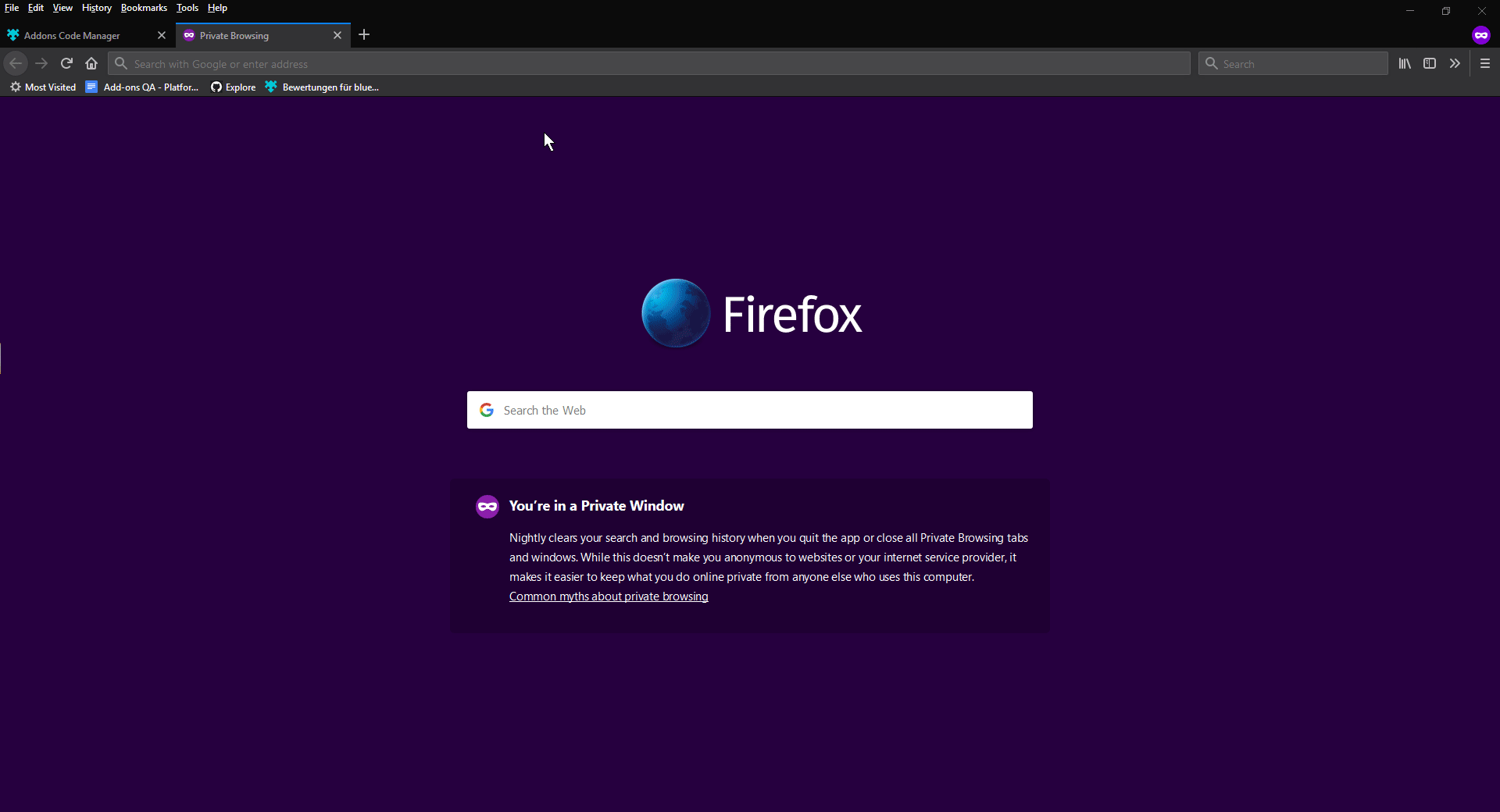Open the Library toolbar icon
Screen dimensions: 1500x812
point(1405,63)
